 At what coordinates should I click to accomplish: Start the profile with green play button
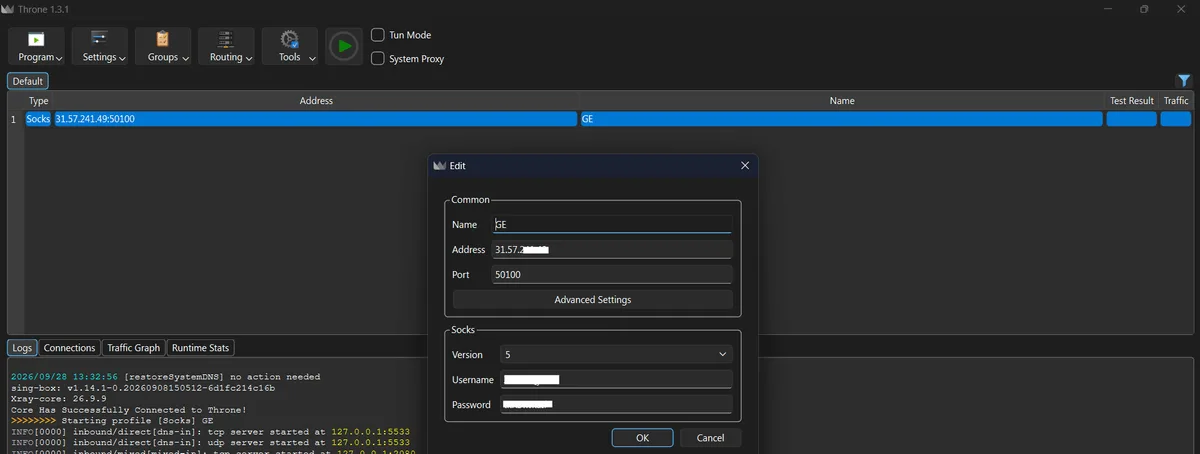coord(344,46)
